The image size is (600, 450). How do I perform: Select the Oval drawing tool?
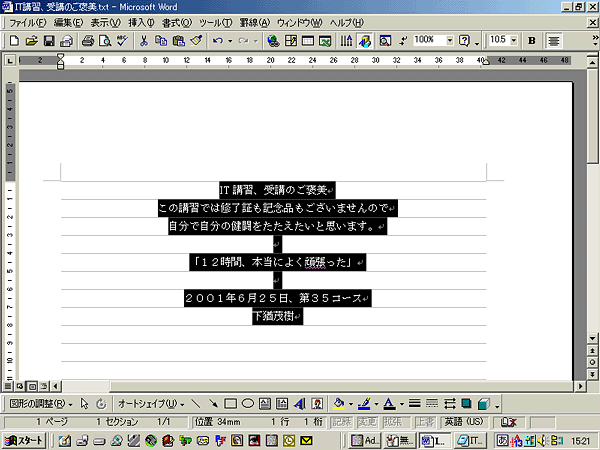[x=247, y=404]
